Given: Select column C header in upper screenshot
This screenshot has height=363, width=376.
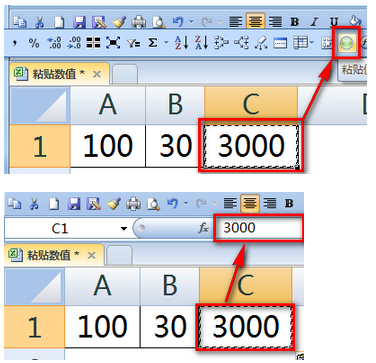Looking at the screenshot, I should tap(251, 105).
